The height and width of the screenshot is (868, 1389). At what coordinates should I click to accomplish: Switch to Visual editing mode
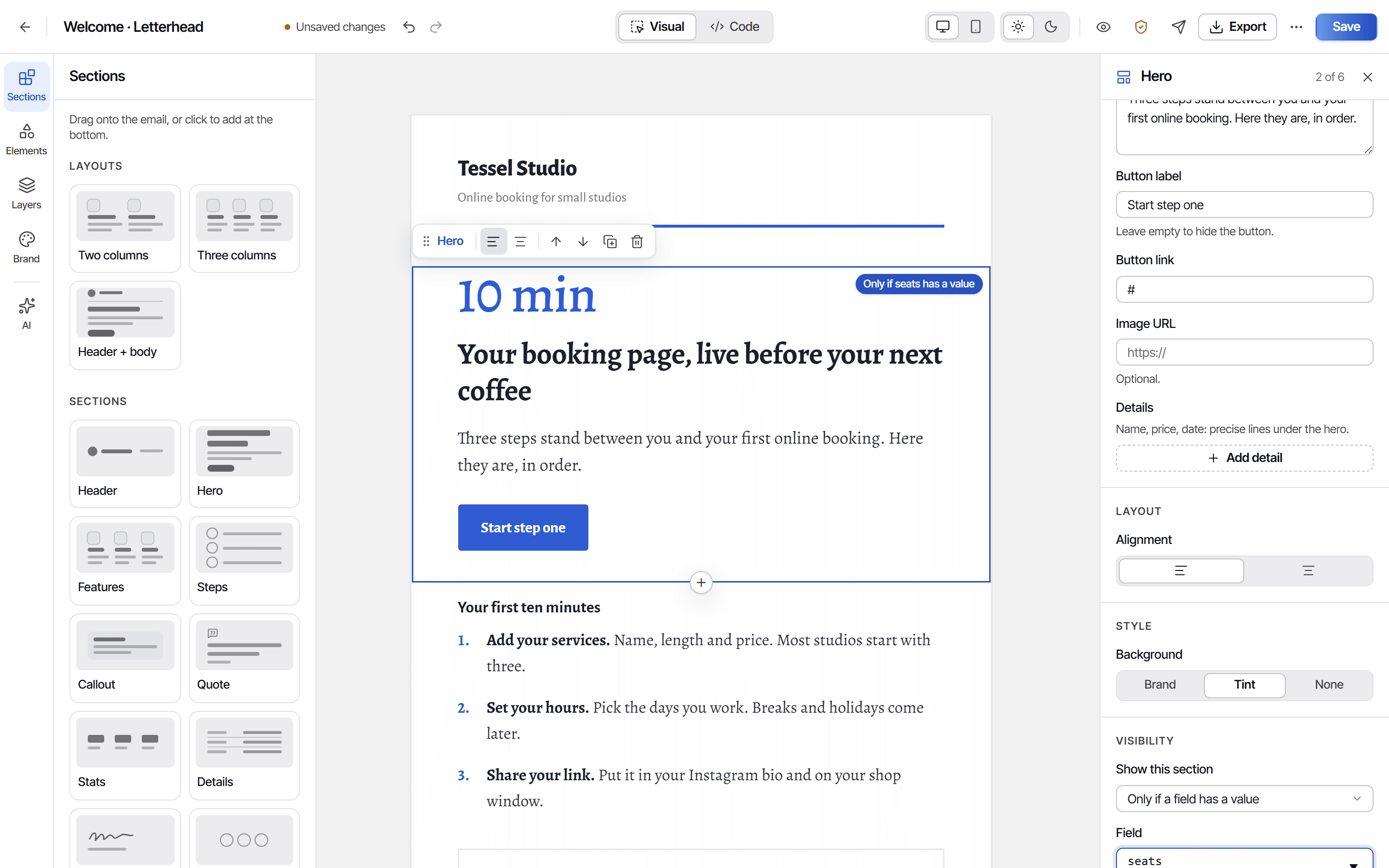pyautogui.click(x=657, y=27)
